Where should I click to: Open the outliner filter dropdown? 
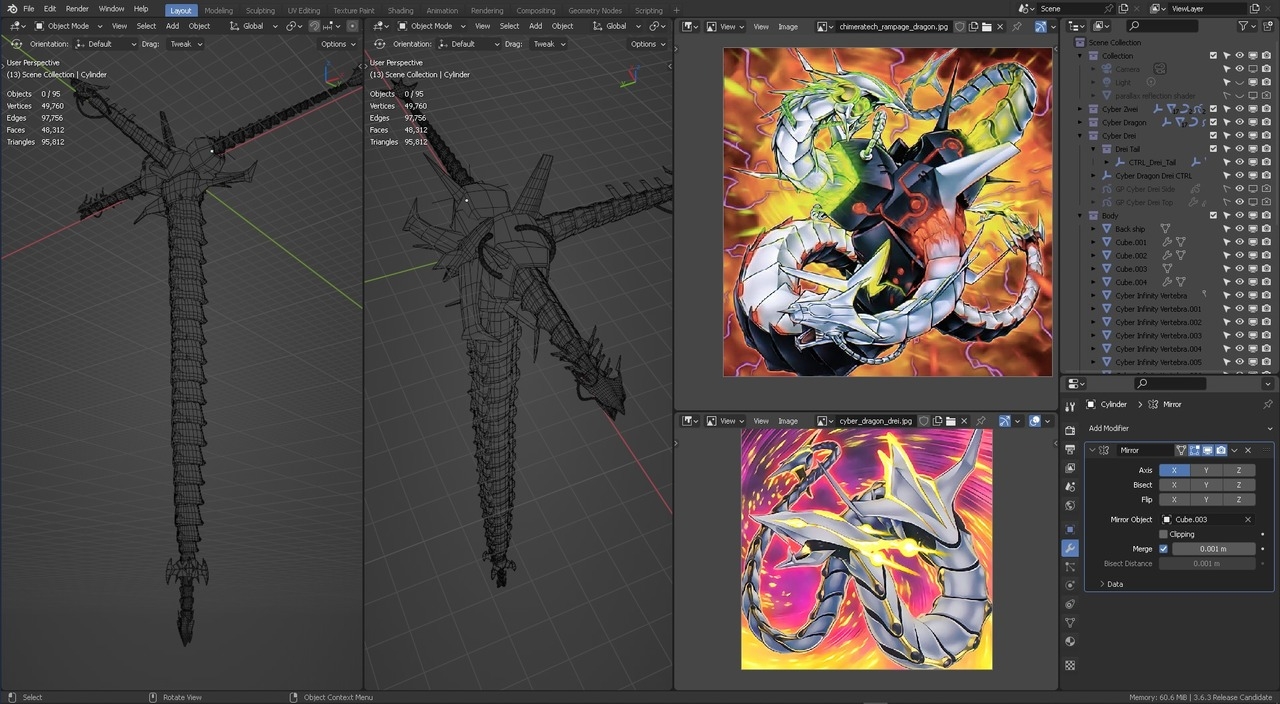(x=1247, y=26)
